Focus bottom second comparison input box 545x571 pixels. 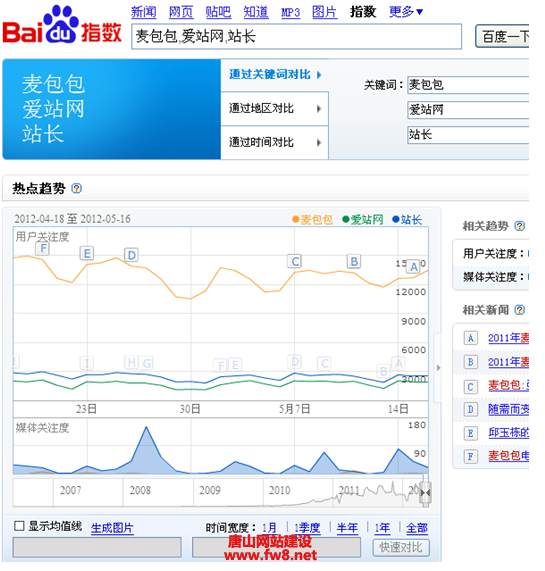pyautogui.click(x=276, y=547)
